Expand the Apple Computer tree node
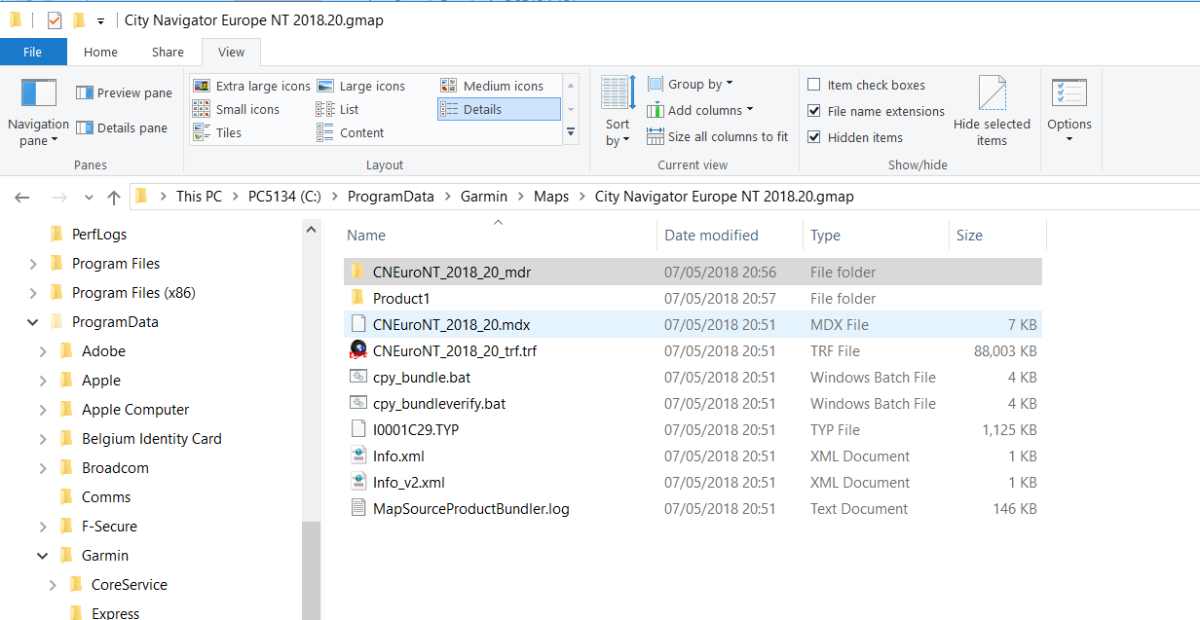The width and height of the screenshot is (1200, 620). [43, 409]
